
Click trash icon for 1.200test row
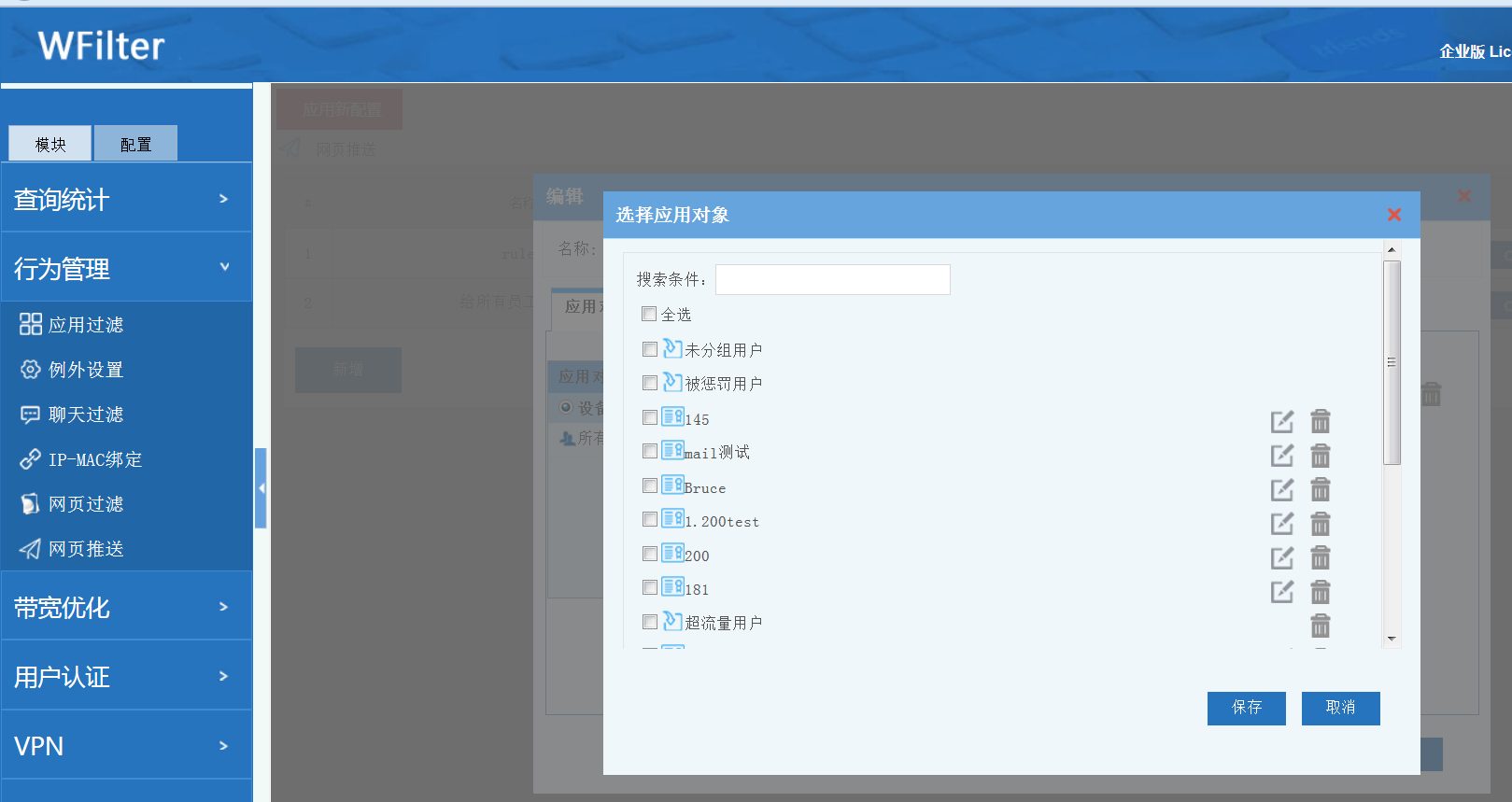(1320, 524)
